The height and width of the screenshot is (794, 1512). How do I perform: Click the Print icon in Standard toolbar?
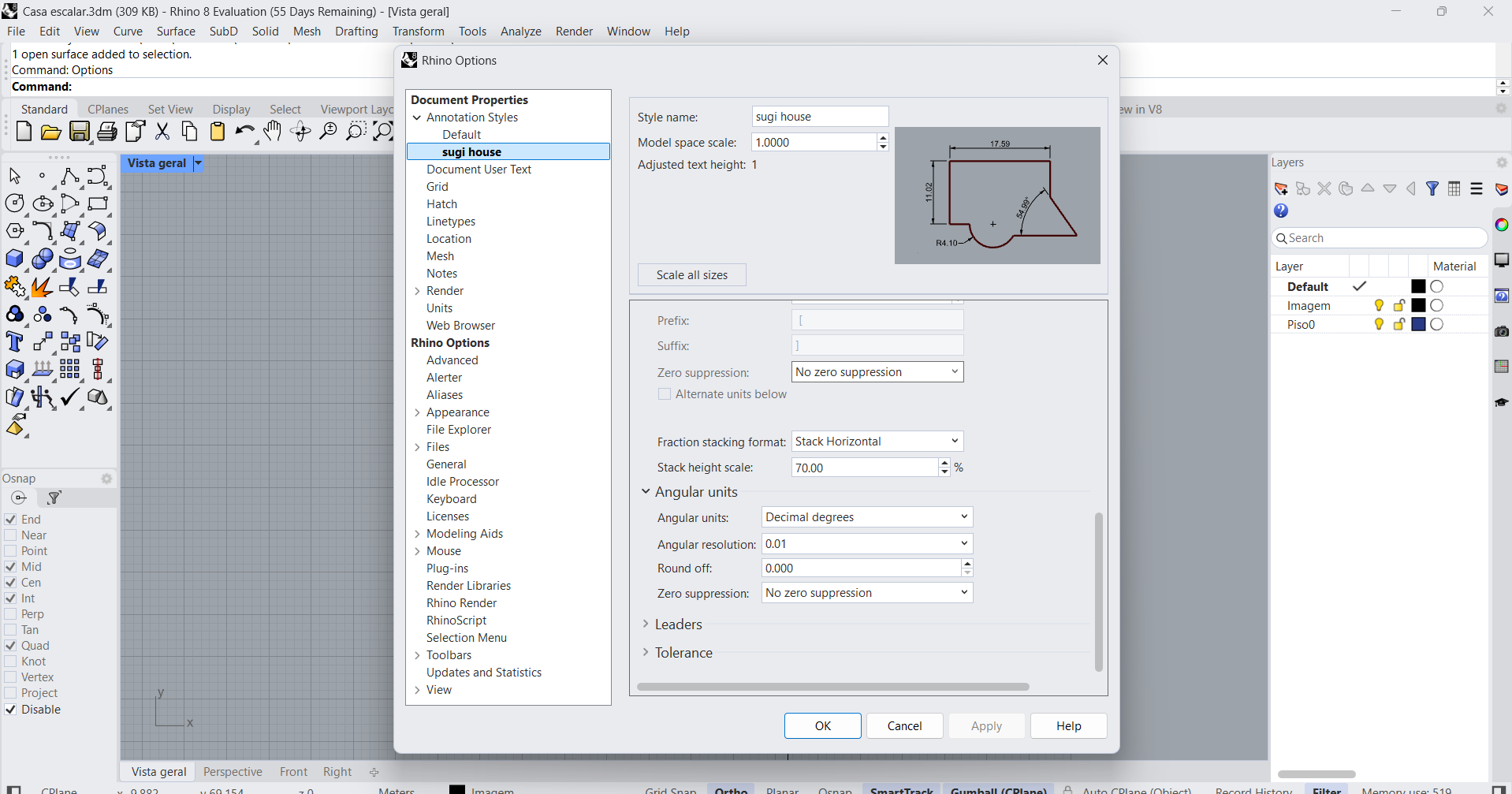point(107,132)
